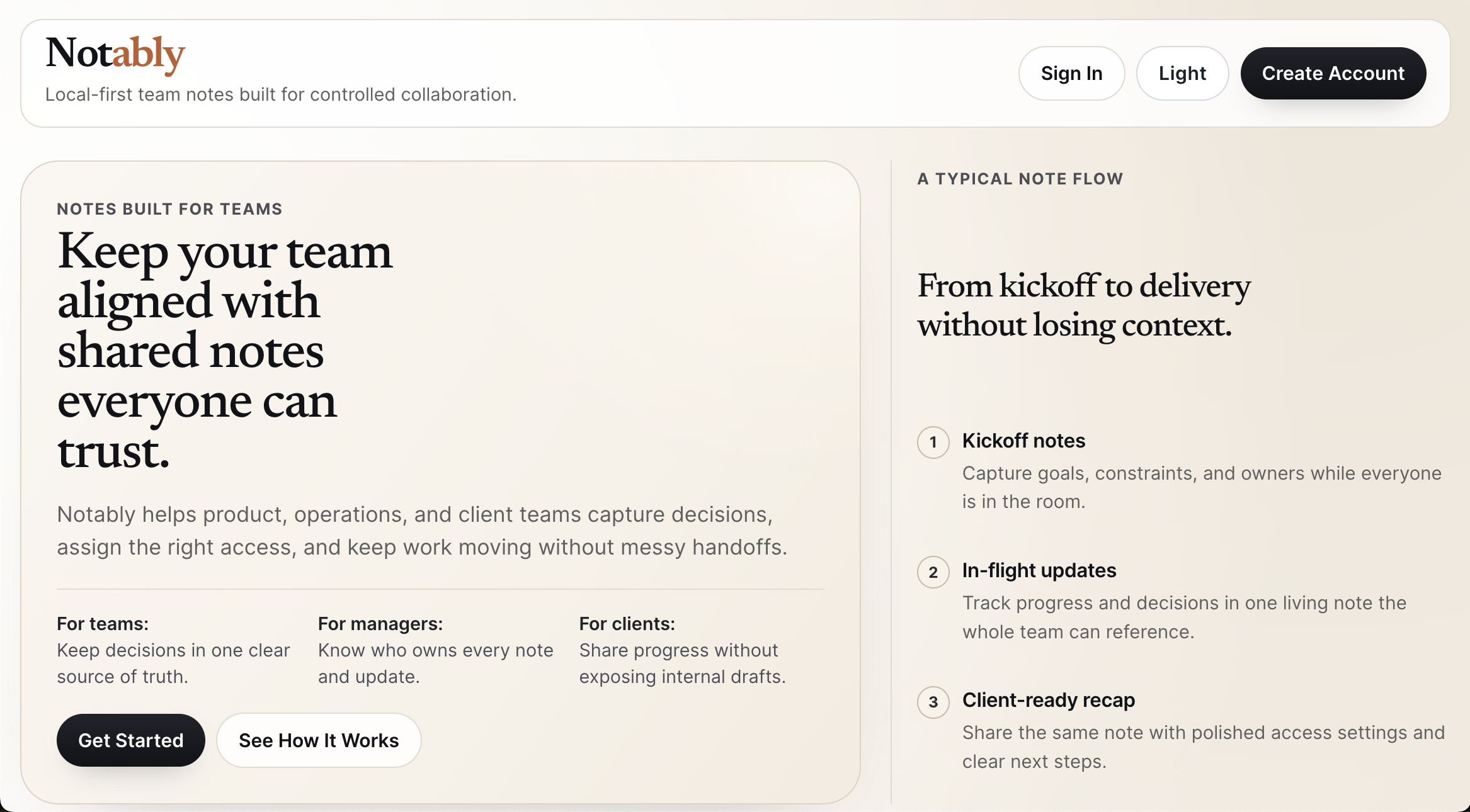Select the Client-ready recap step title
The width and height of the screenshot is (1470, 812).
[1048, 700]
